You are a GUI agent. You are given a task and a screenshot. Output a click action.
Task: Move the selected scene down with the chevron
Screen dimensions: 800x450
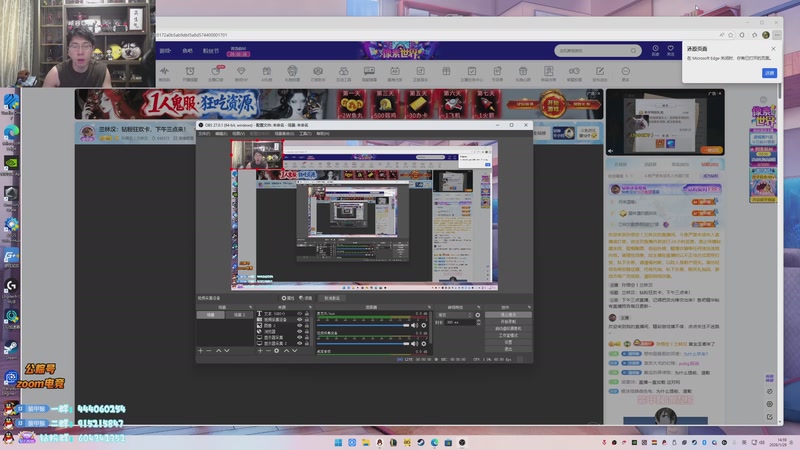tap(227, 351)
